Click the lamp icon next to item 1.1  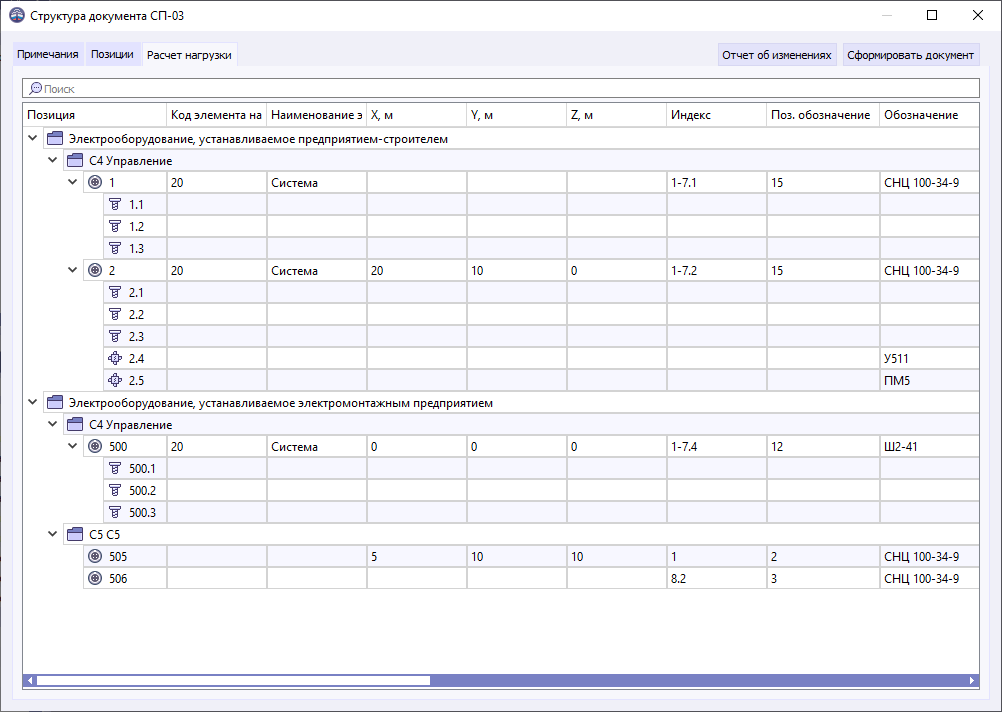coord(113,204)
